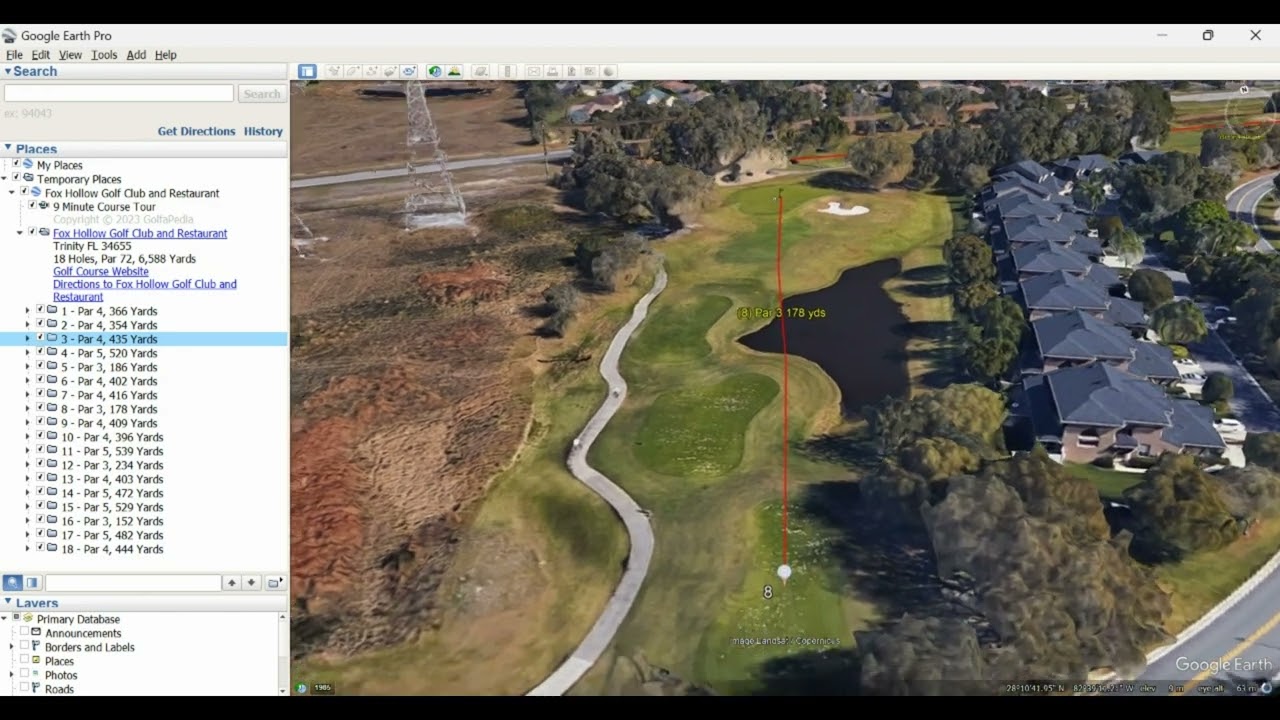Click the ruler toolbar icon
This screenshot has height=720, width=1280.
pyautogui.click(x=508, y=71)
